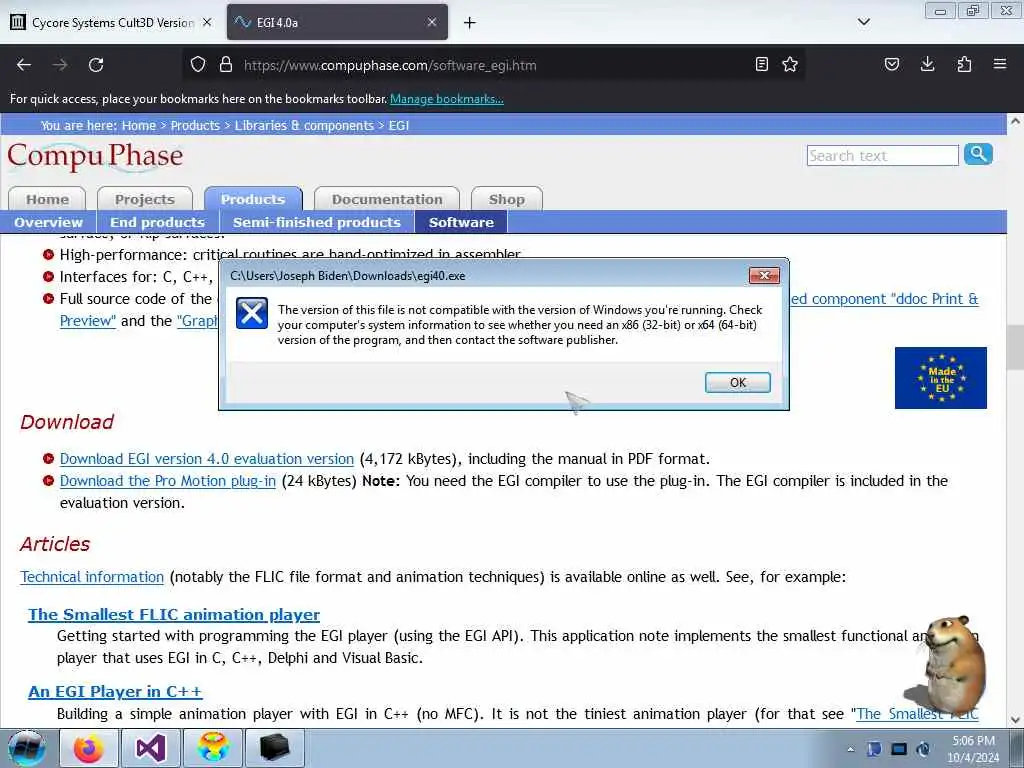This screenshot has height=768, width=1024.
Task: Open the Documentation navigation tab
Action: pos(387,199)
